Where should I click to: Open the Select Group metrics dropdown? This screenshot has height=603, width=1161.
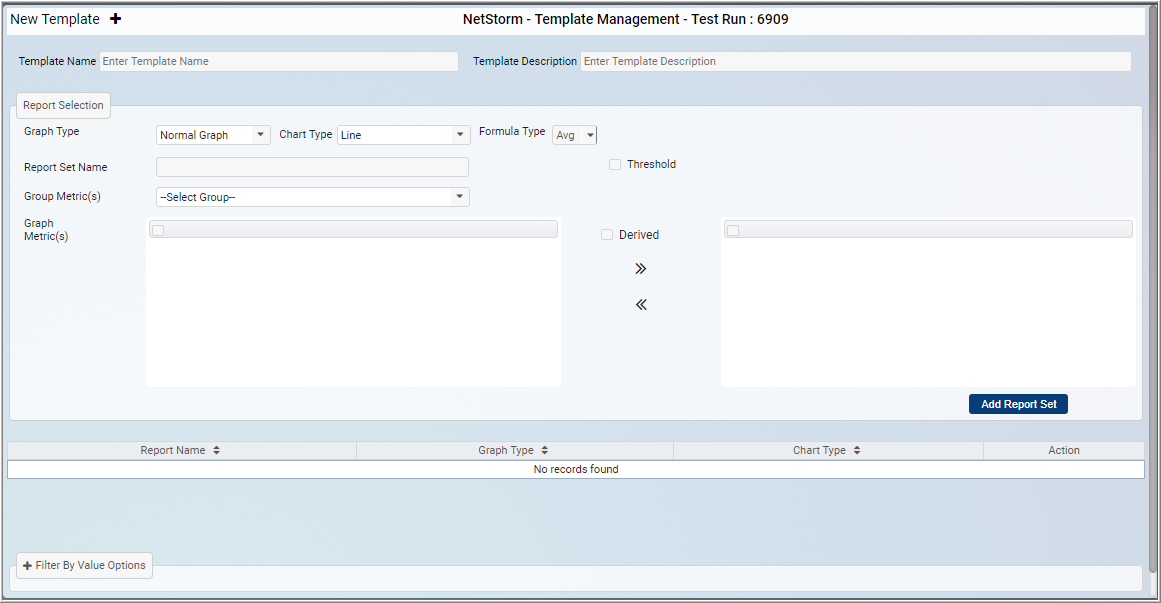click(312, 197)
